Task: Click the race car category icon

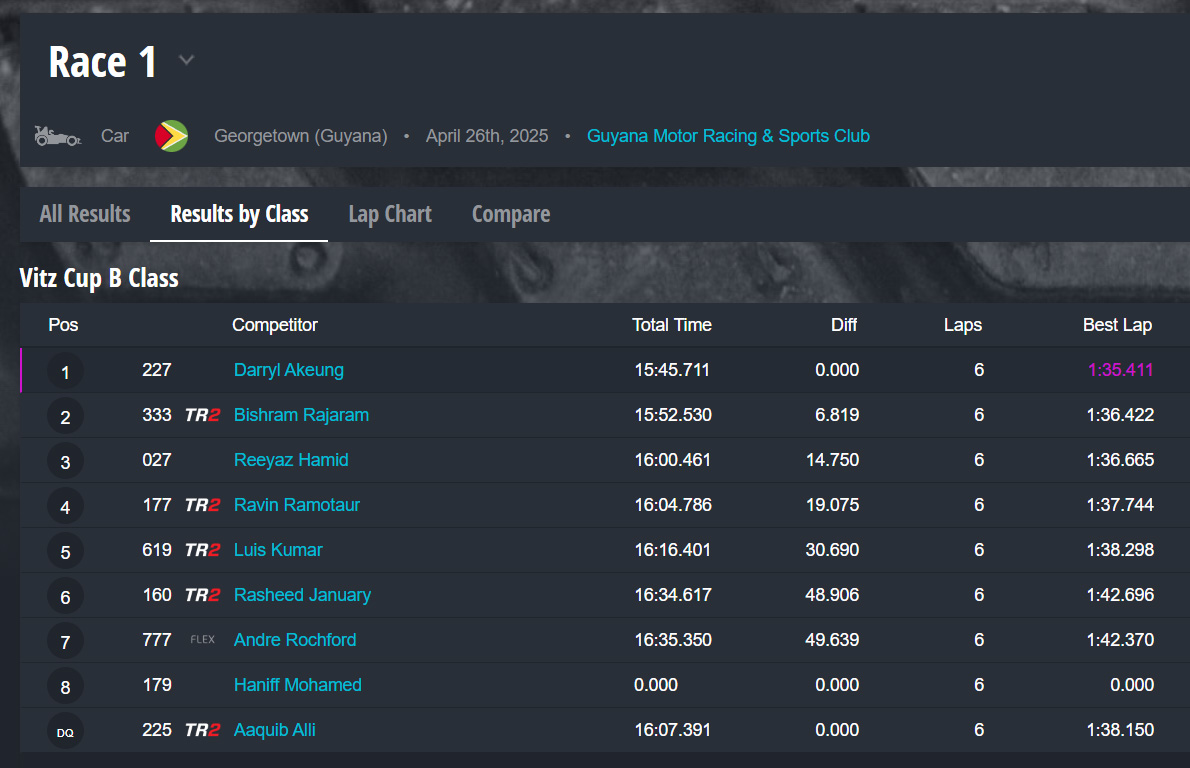Action: tap(57, 135)
